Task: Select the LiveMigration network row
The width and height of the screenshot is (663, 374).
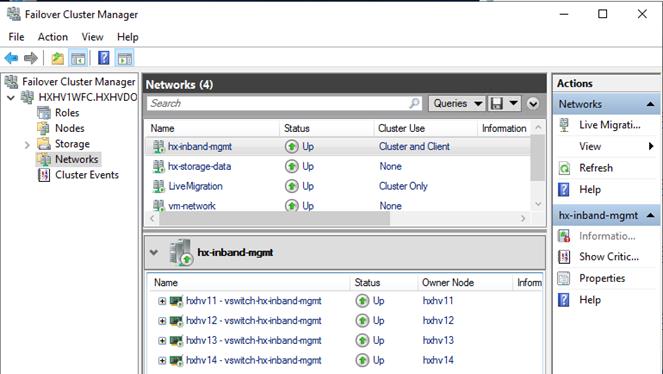Action: 338,186
